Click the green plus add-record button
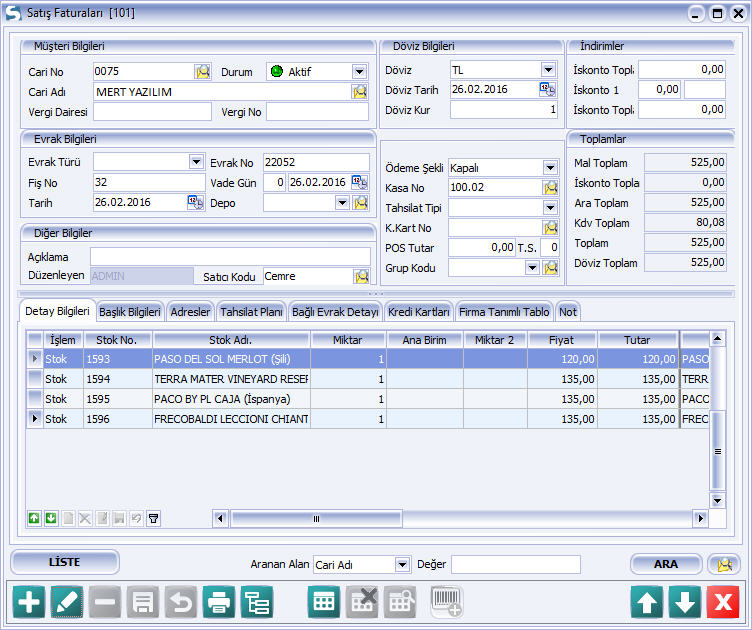Viewport: 752px width, 630px height. [29, 602]
